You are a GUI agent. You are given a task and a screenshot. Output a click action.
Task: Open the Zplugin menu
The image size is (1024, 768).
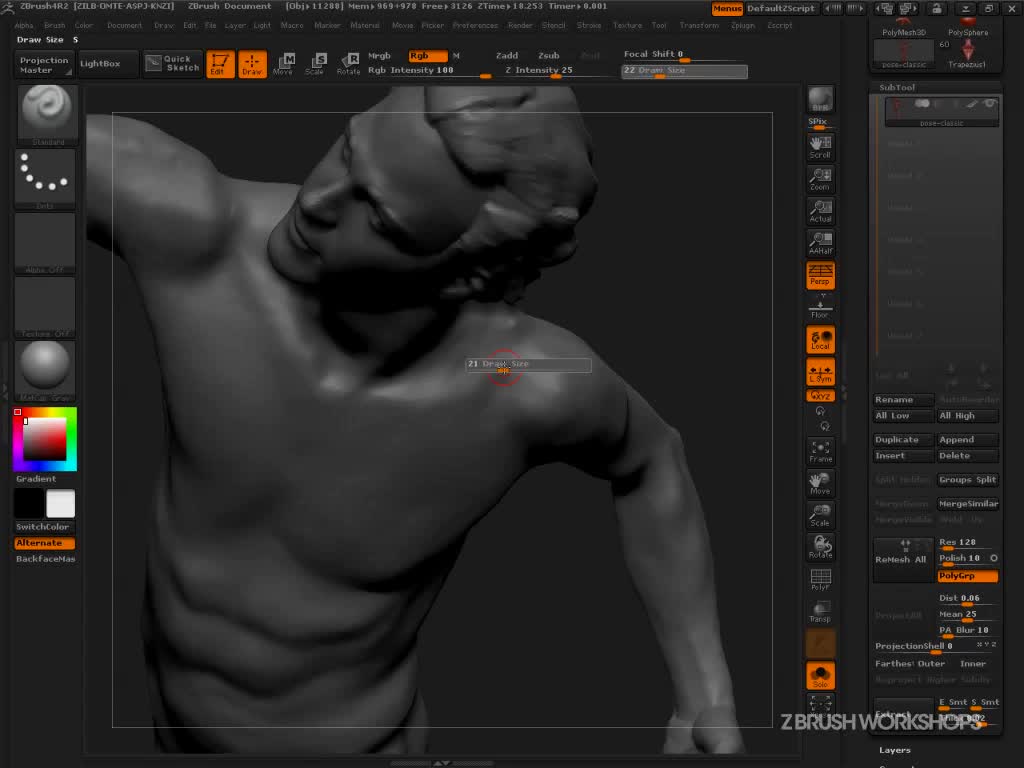743,25
